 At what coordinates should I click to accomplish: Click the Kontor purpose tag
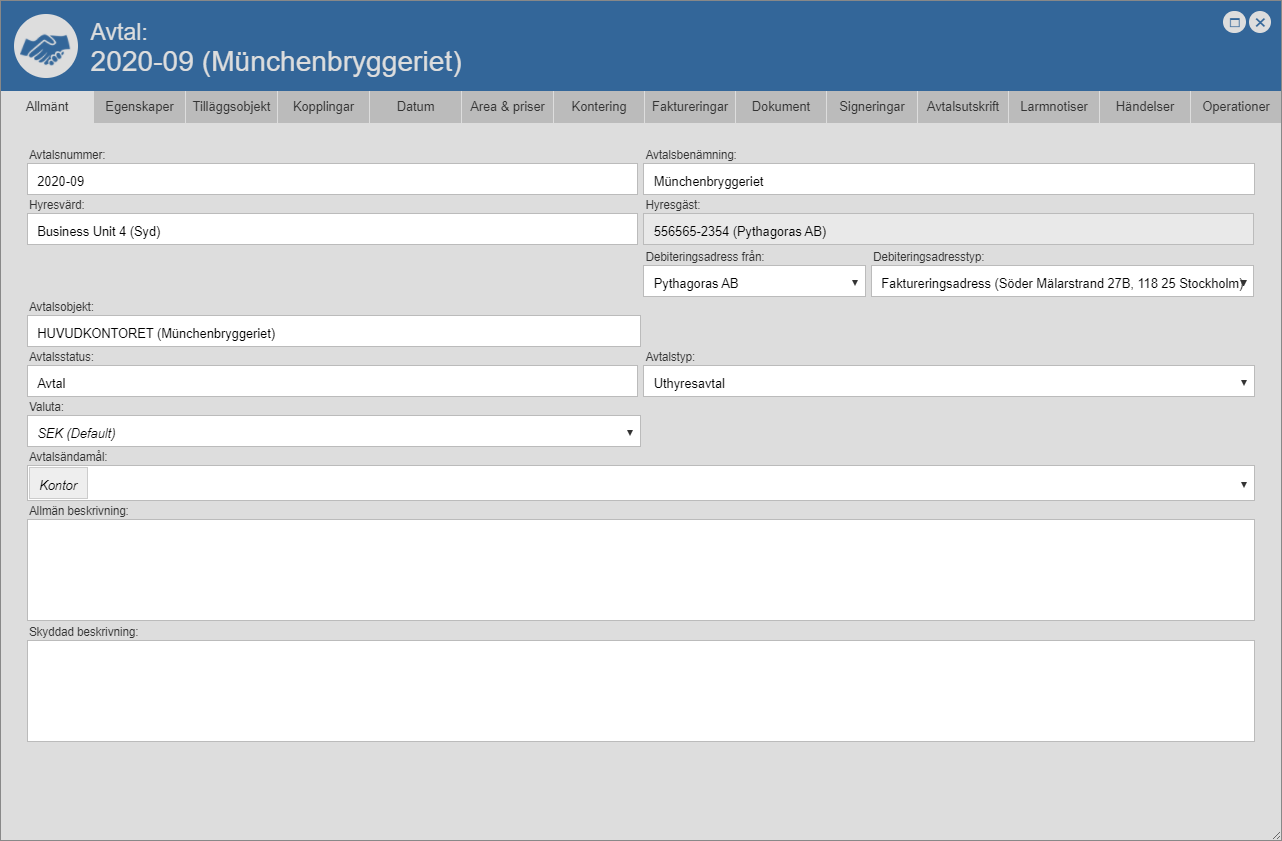point(58,485)
